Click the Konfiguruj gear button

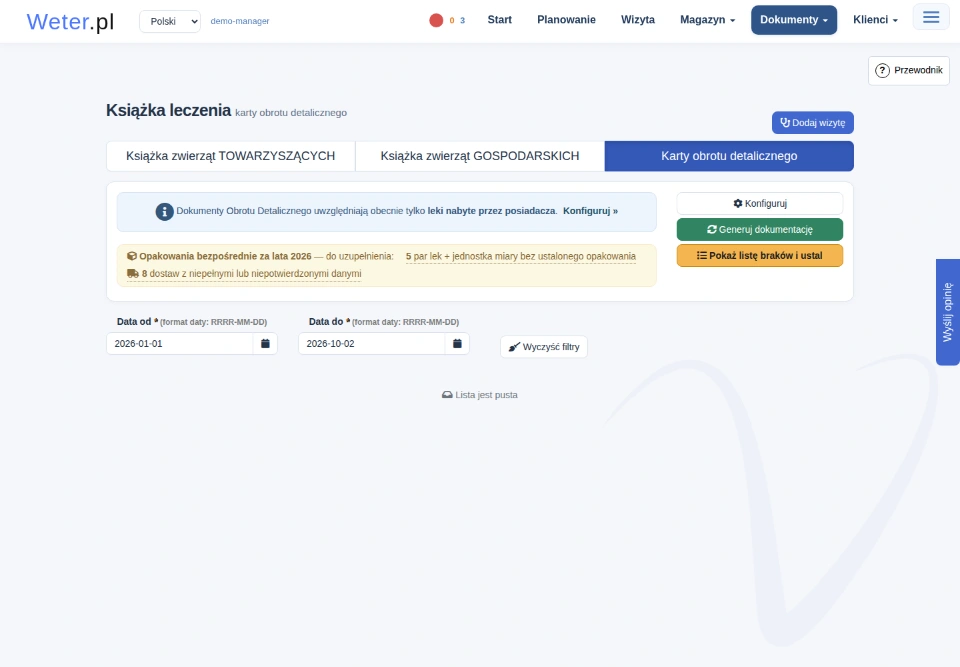(760, 203)
